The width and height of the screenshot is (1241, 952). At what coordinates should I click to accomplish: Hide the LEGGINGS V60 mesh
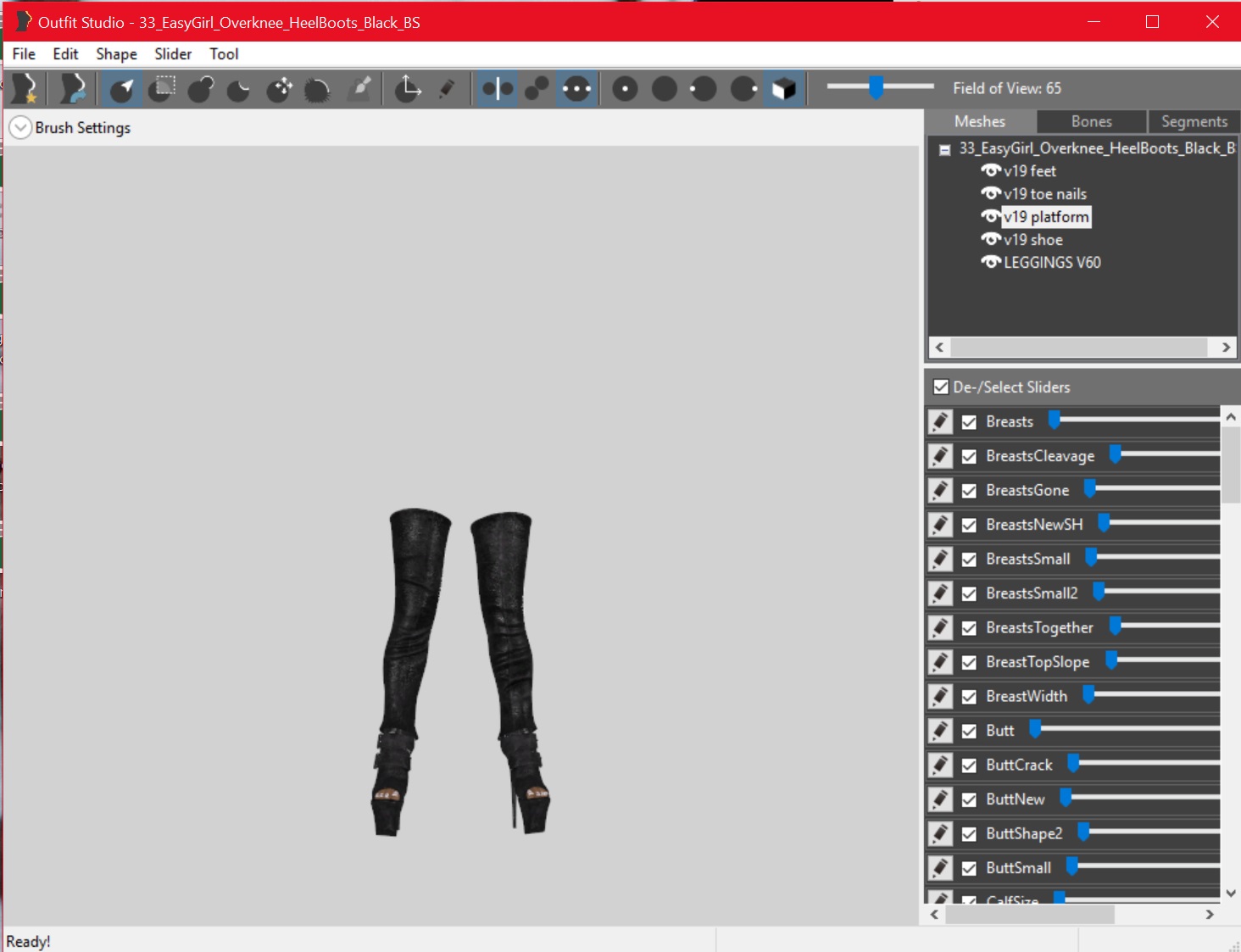pyautogui.click(x=990, y=262)
